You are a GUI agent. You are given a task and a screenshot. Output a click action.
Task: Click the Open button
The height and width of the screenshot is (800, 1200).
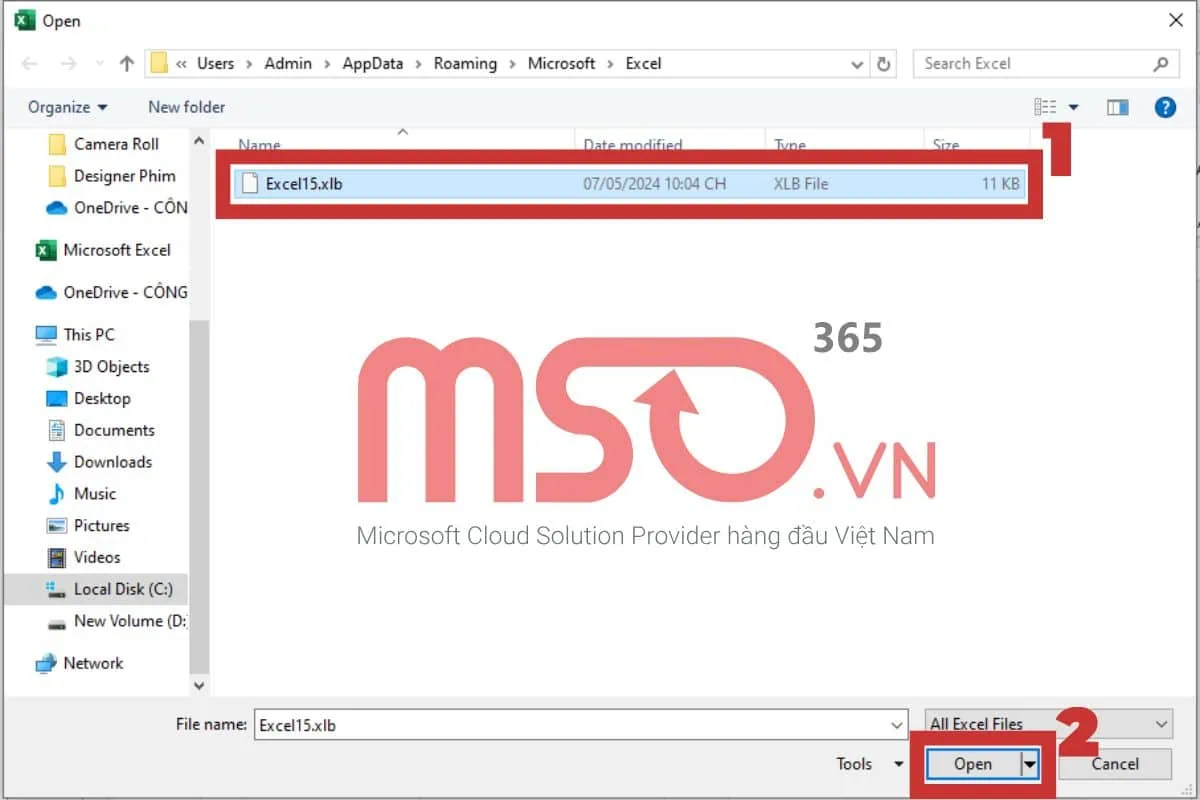click(972, 764)
